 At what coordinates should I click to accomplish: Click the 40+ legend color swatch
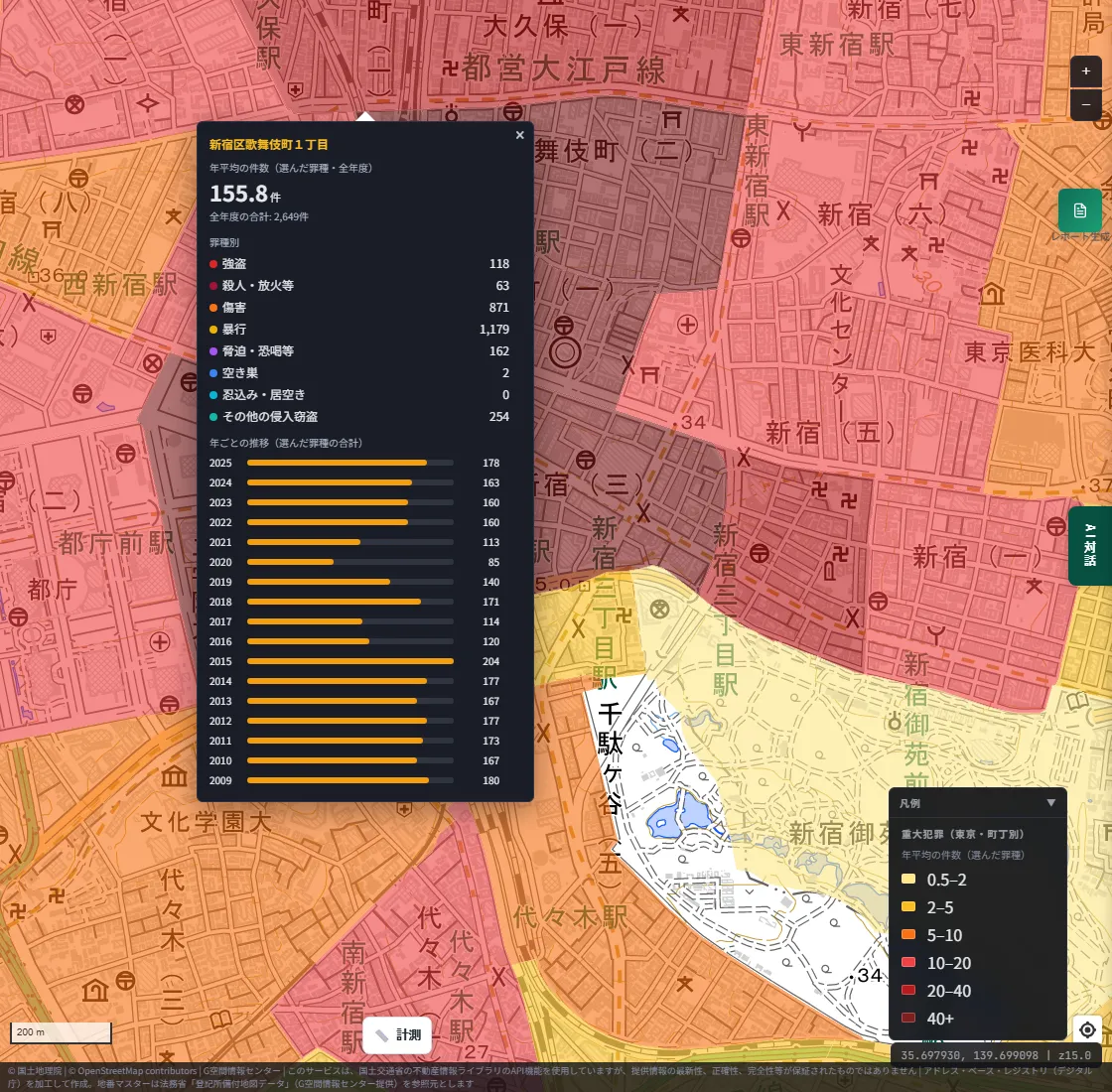[907, 1018]
